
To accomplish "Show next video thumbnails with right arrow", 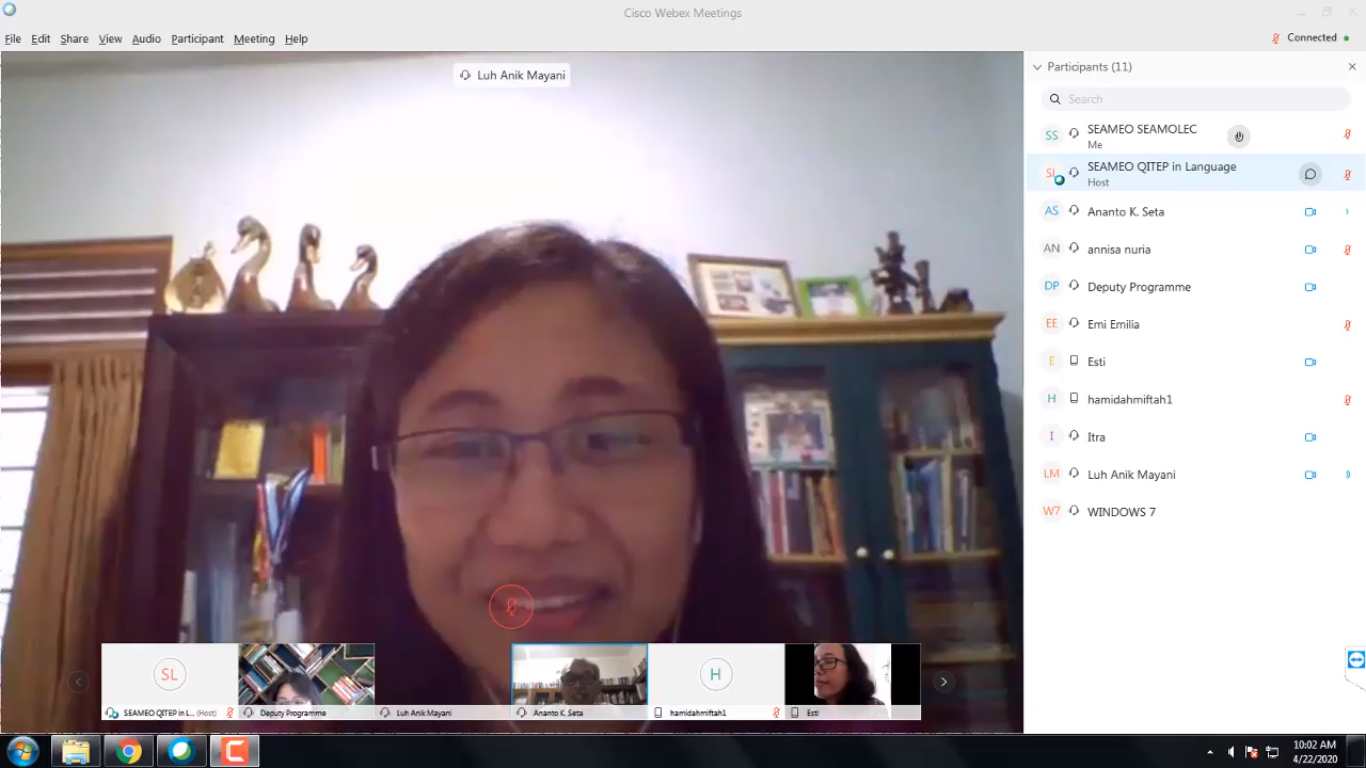I will [x=943, y=682].
